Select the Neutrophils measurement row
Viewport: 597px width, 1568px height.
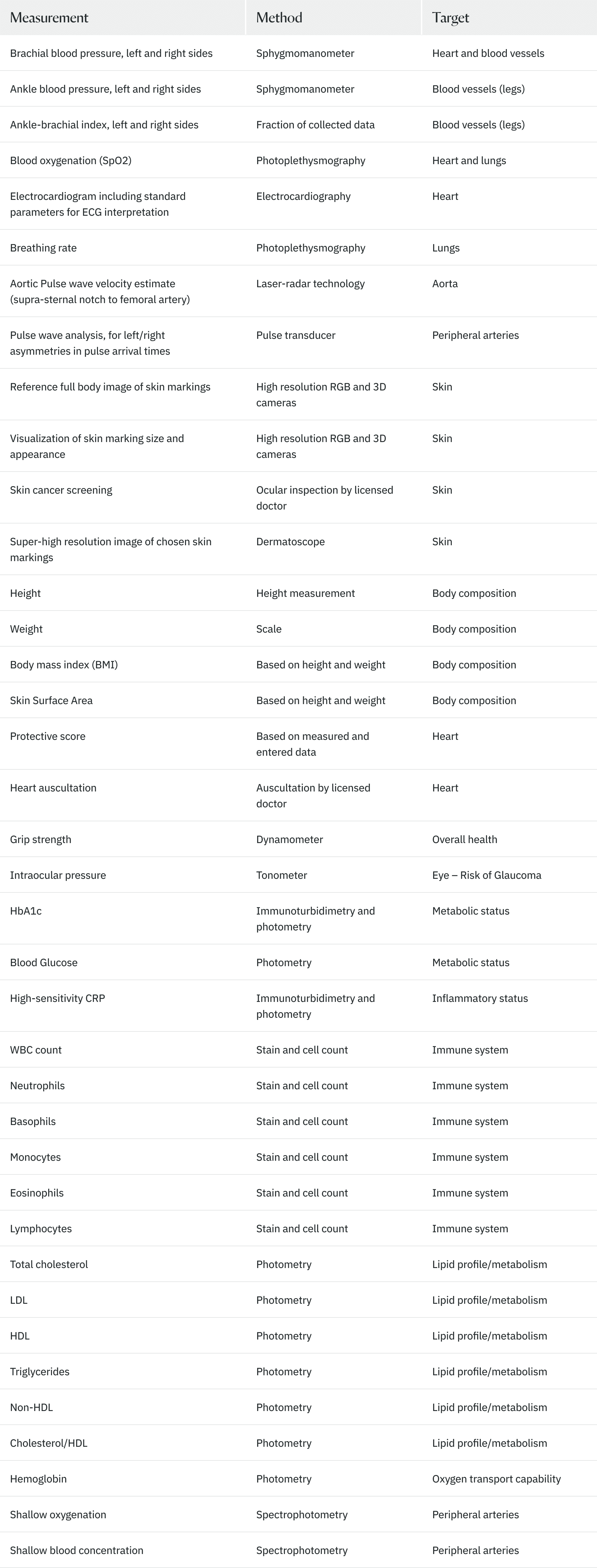pos(298,1086)
